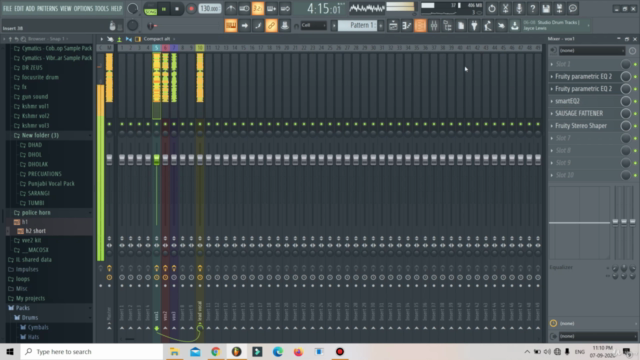640x360 pixels.
Task: Expand the smartEQ2 slot menu arrow
Action: coord(552,101)
